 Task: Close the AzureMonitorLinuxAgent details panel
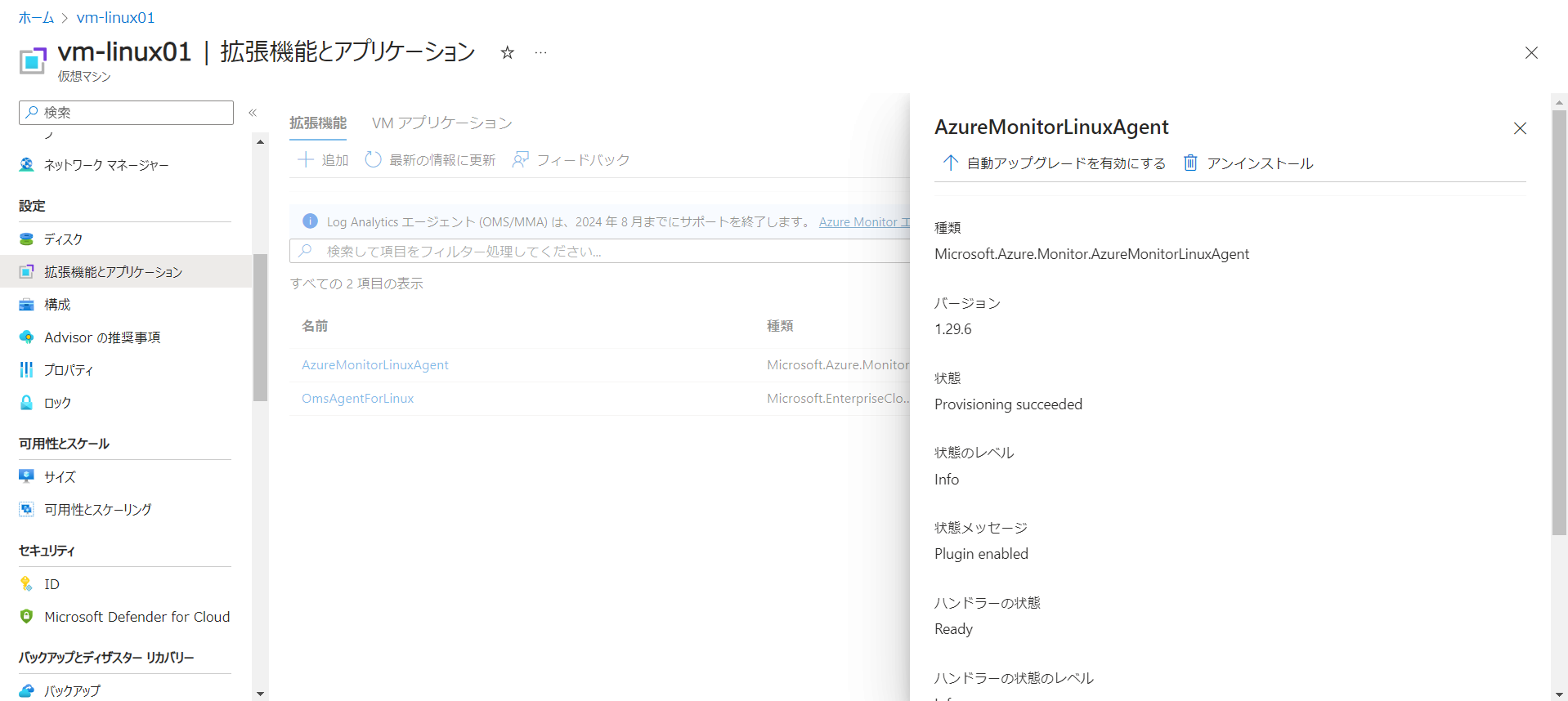(1520, 128)
